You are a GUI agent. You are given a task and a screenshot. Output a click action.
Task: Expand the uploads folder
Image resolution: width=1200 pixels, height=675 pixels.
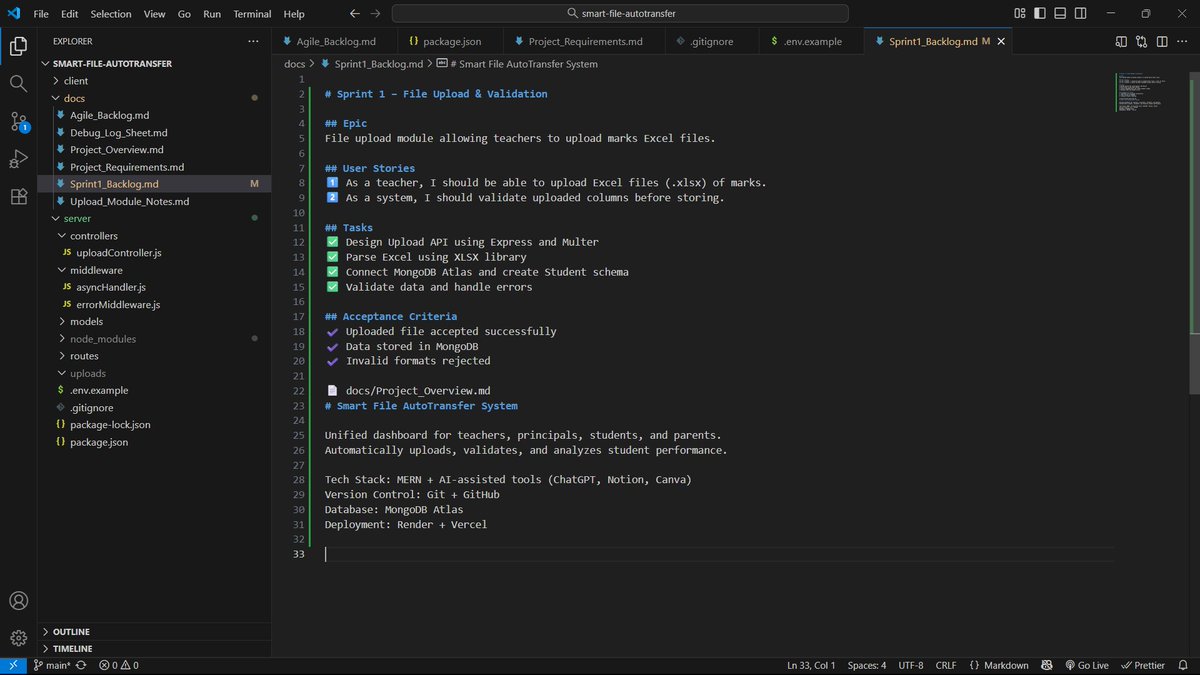coord(154,373)
